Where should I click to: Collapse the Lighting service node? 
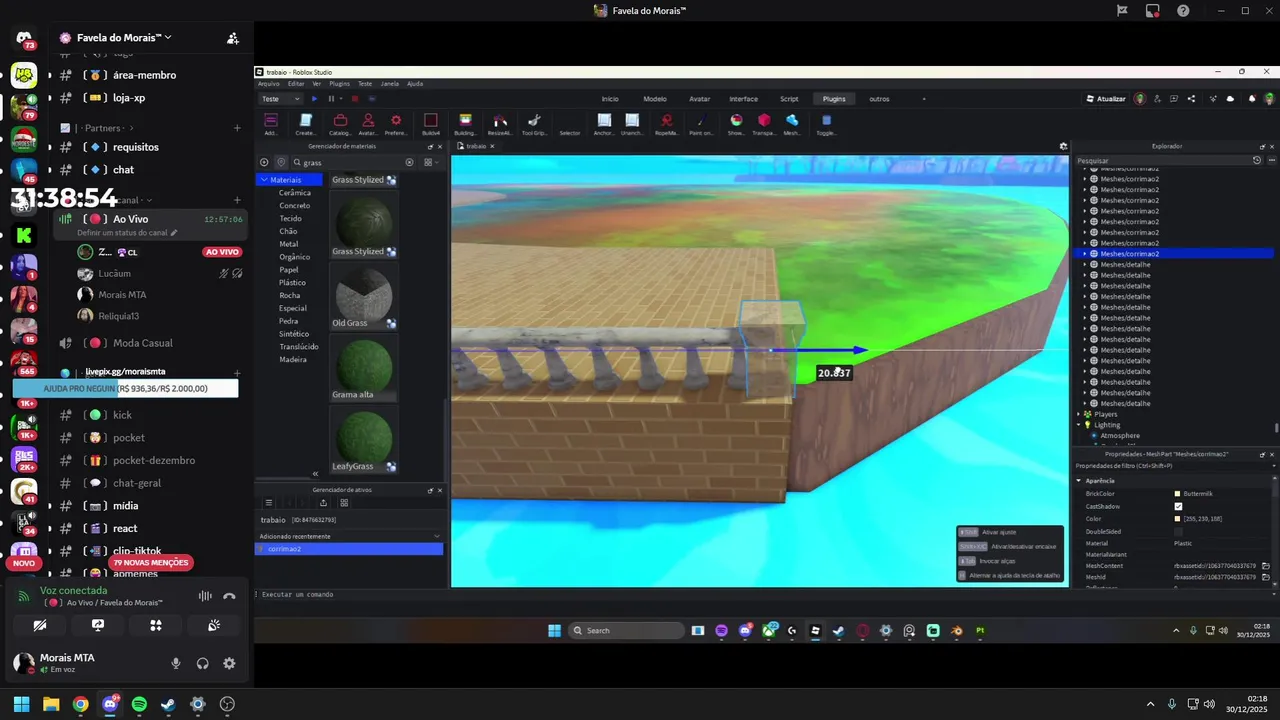click(x=1079, y=425)
